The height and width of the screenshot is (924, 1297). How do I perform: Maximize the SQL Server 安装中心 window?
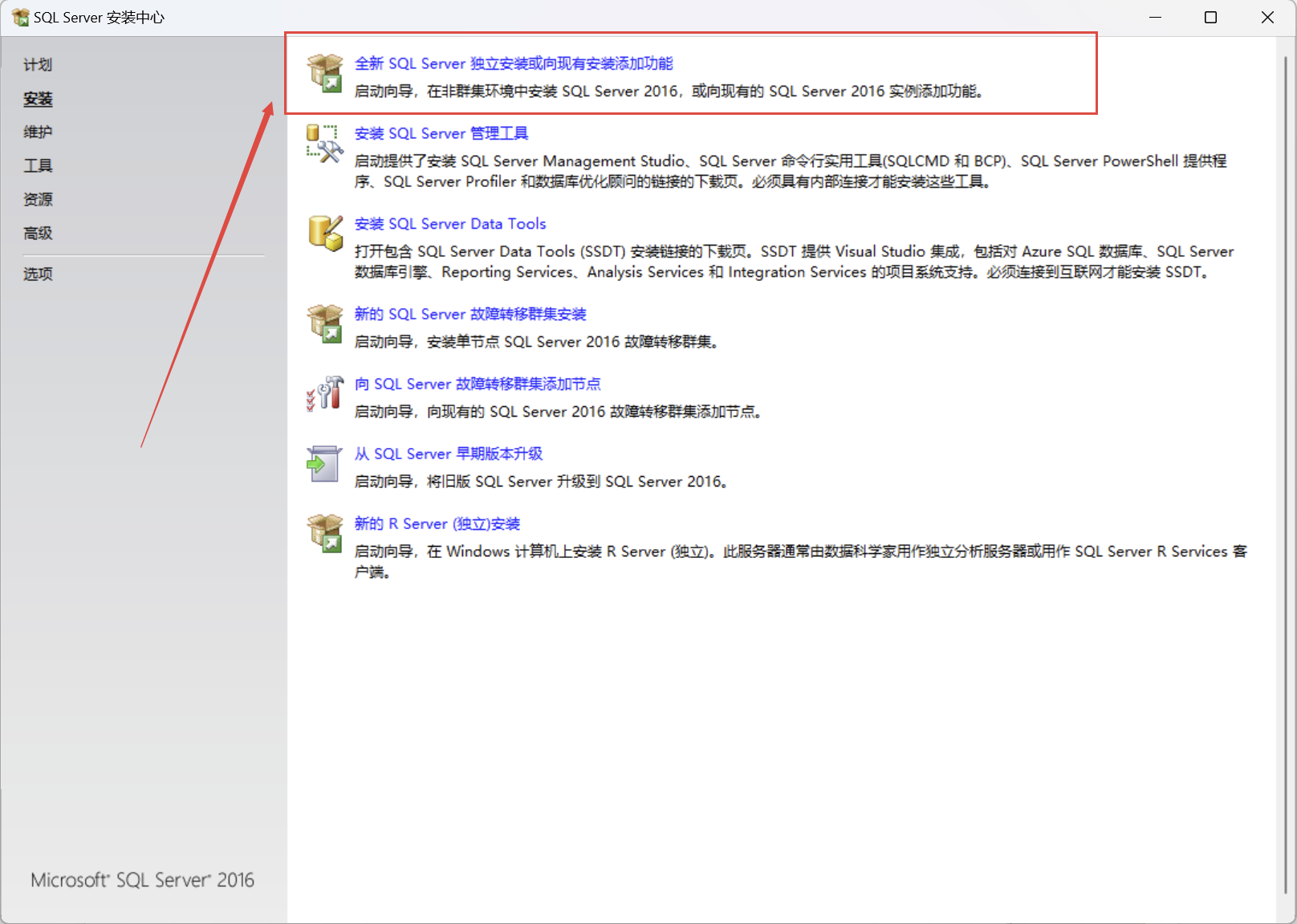(1211, 17)
